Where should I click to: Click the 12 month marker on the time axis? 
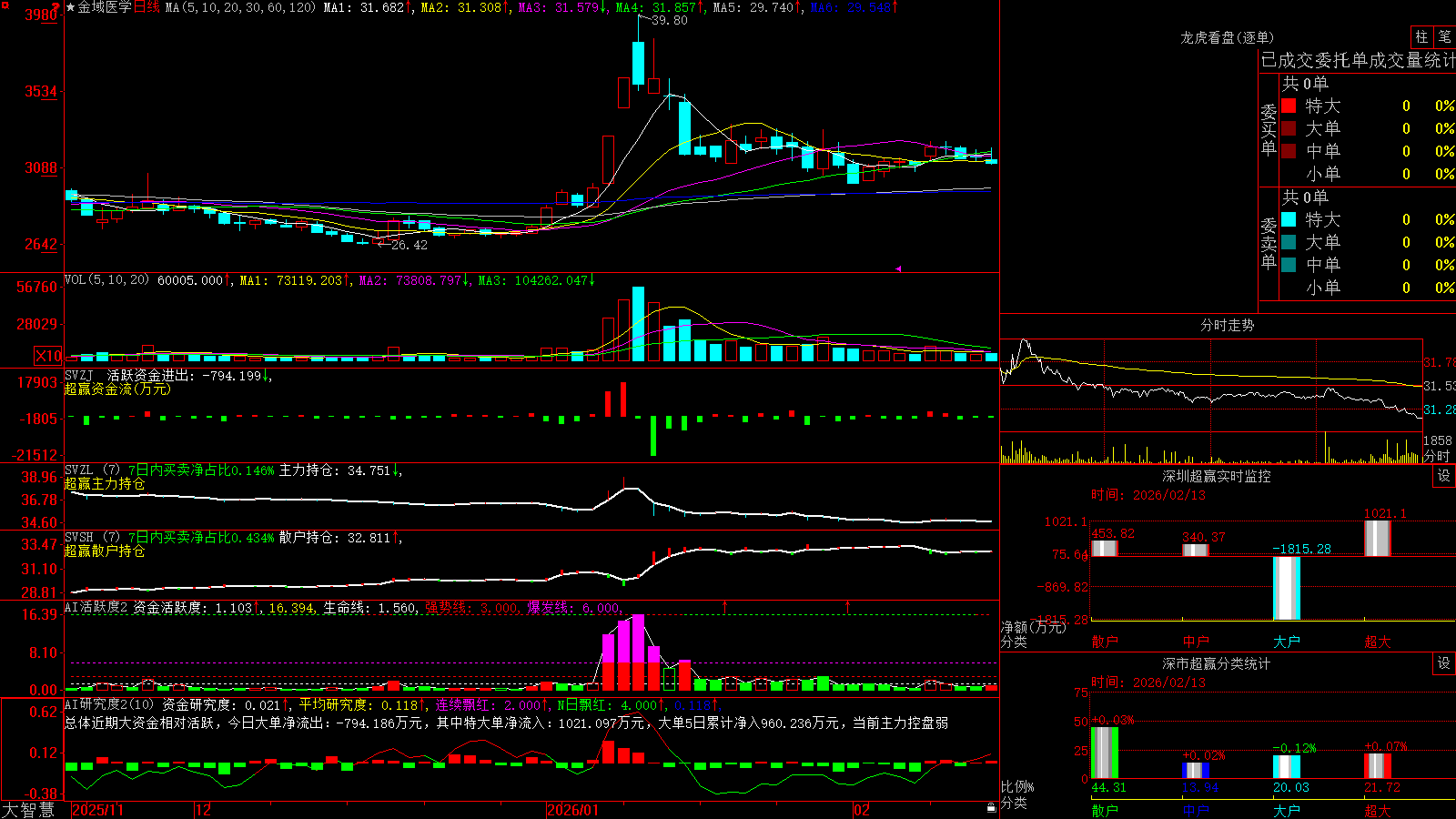pyautogui.click(x=204, y=810)
